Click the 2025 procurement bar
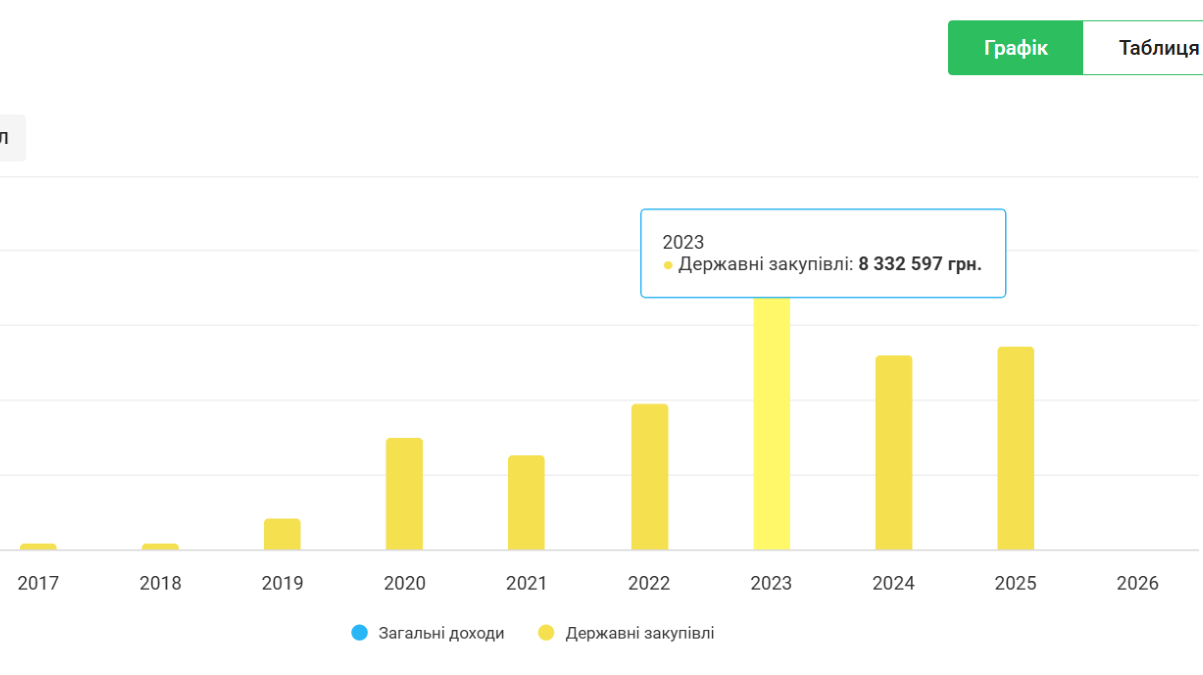 pyautogui.click(x=1015, y=448)
